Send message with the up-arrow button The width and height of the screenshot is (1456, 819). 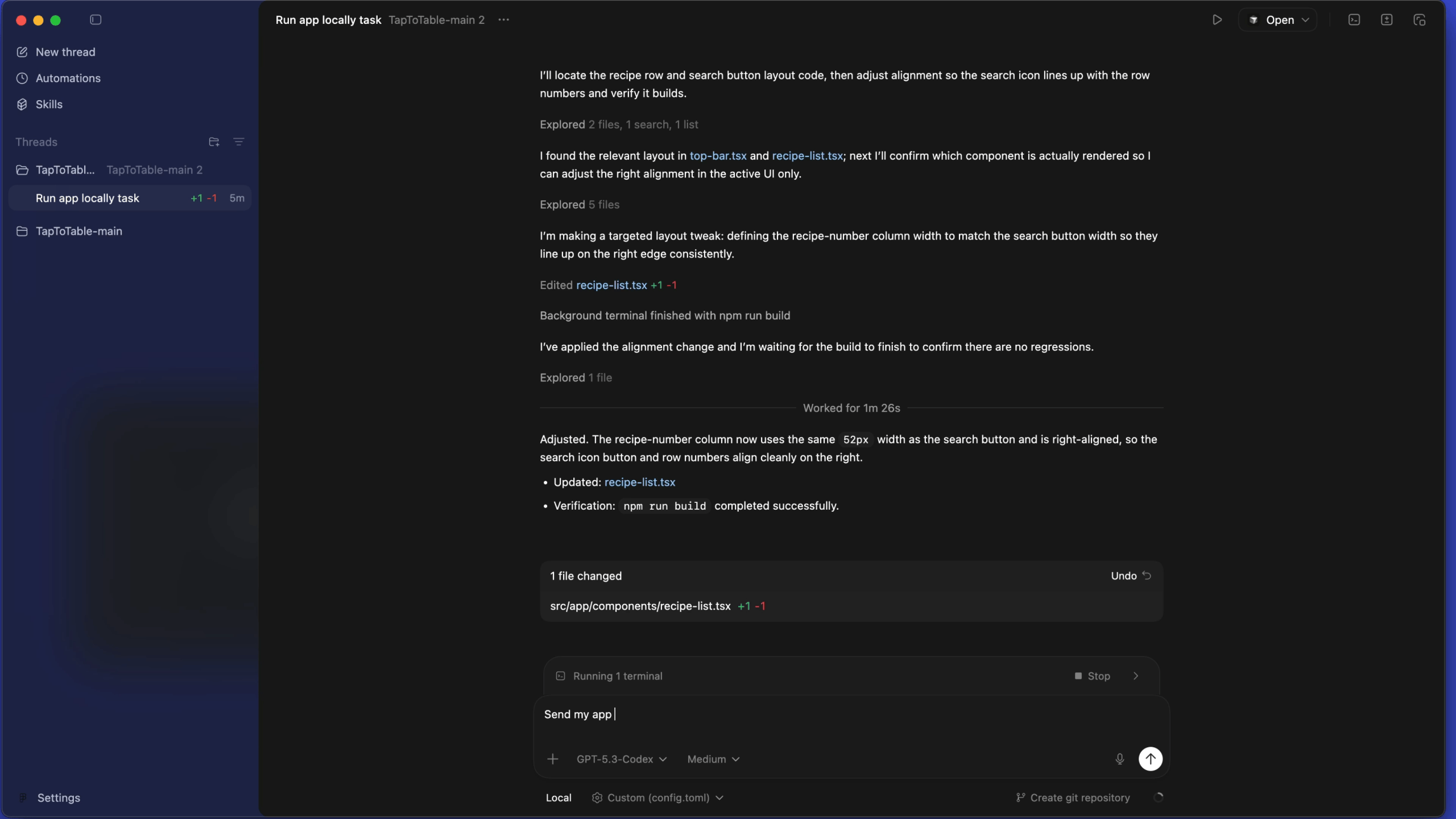click(x=1150, y=759)
